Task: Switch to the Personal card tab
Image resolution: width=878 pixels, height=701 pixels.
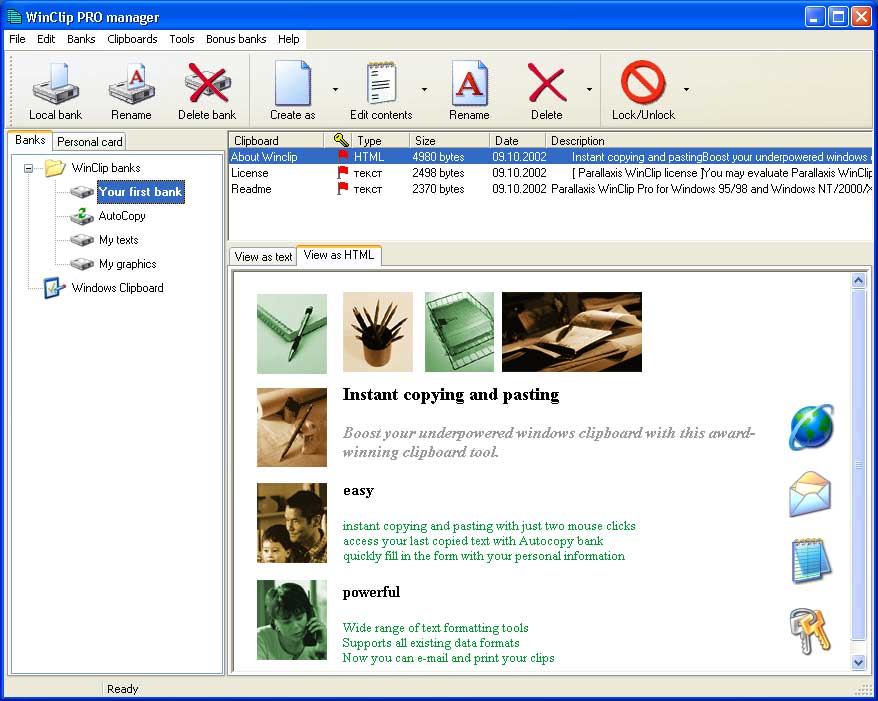Action: 90,142
